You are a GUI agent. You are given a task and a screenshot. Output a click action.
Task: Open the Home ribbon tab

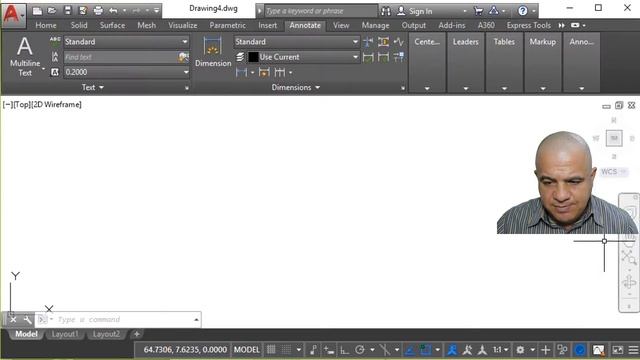point(46,25)
